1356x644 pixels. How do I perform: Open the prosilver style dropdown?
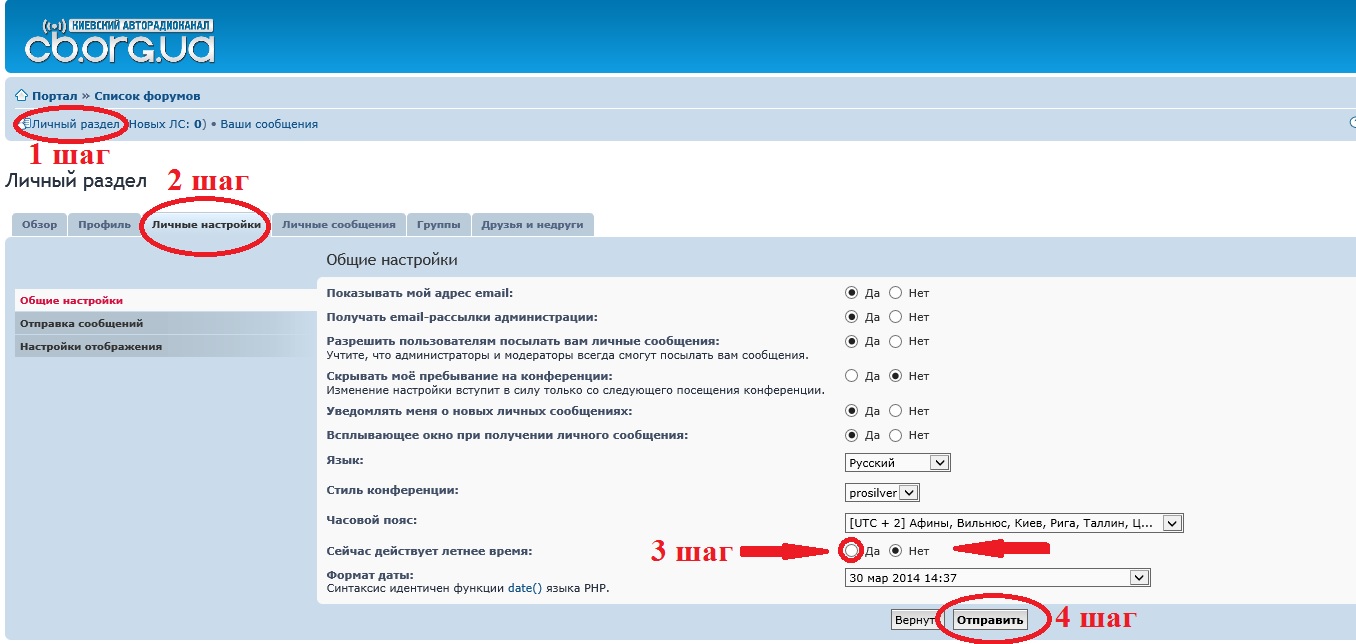tap(881, 492)
